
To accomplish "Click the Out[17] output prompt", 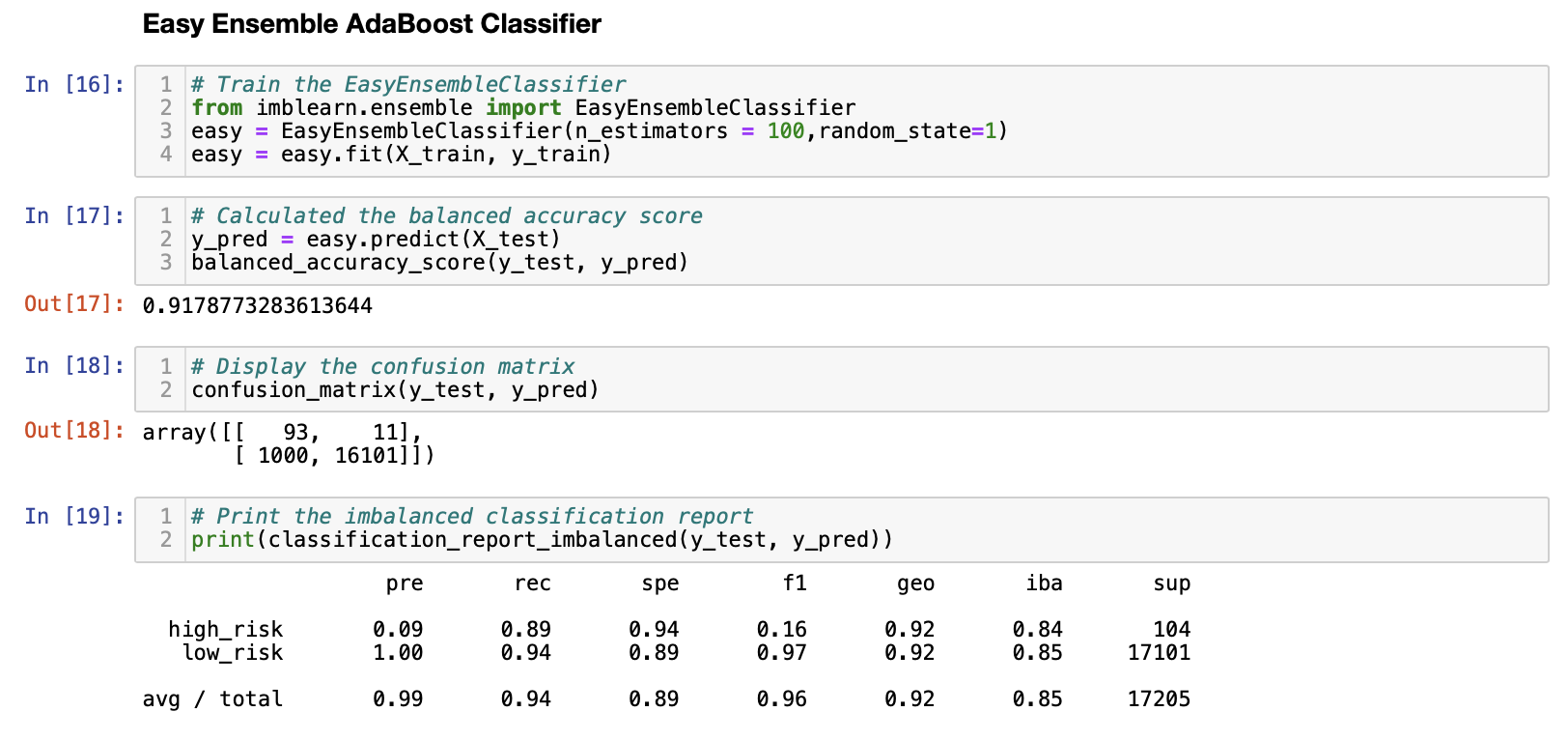I will tap(74, 304).
